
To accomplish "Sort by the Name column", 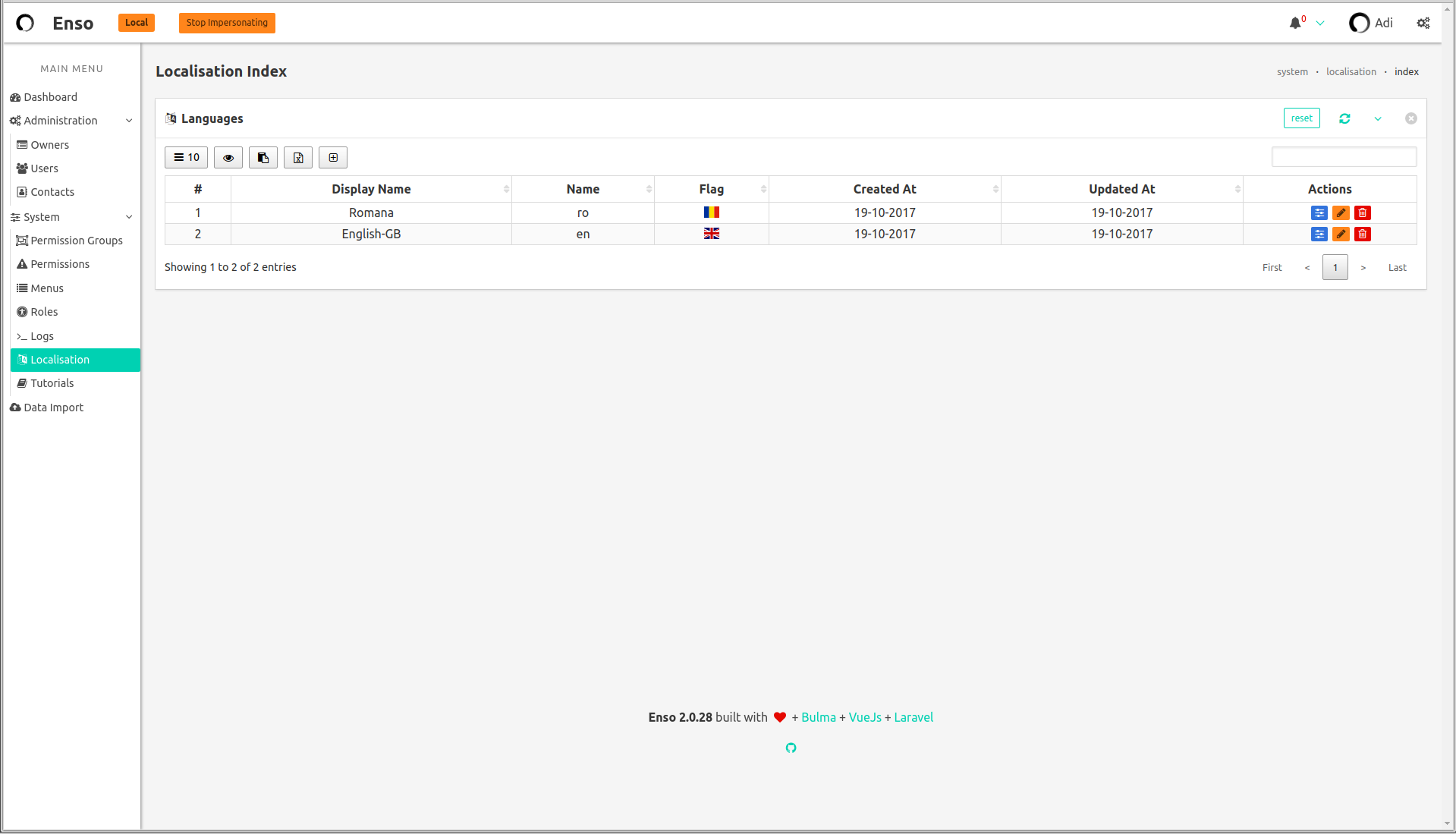I will 583,189.
